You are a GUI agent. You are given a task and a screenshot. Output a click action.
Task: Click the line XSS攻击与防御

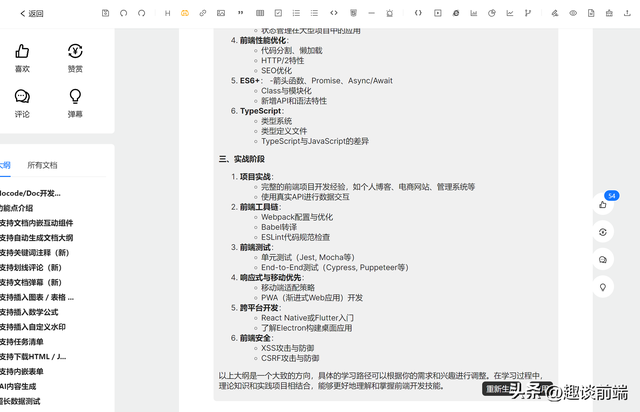click(x=288, y=348)
